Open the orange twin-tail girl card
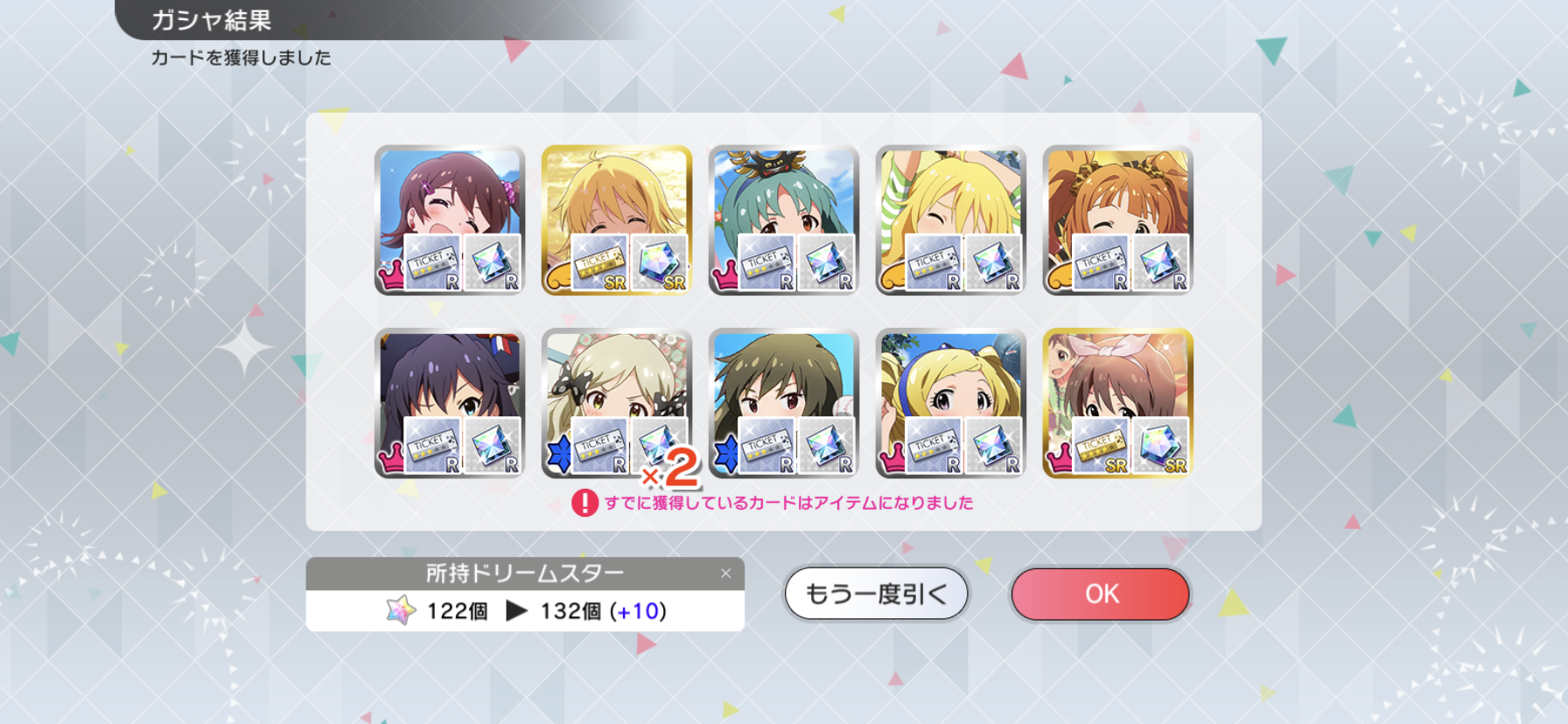1568x724 pixels. point(1118,220)
